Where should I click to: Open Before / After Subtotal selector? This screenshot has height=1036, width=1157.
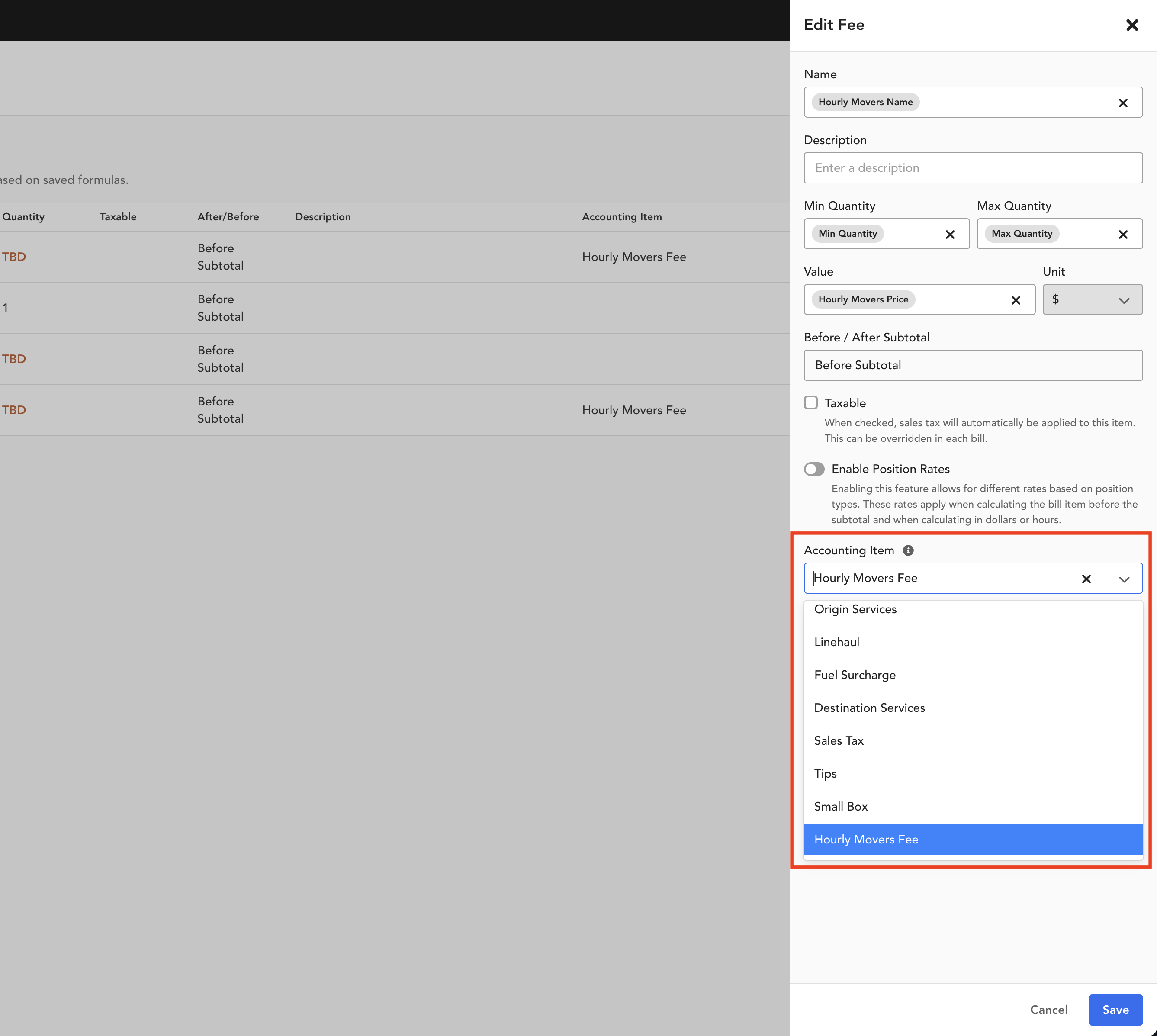[x=973, y=365]
